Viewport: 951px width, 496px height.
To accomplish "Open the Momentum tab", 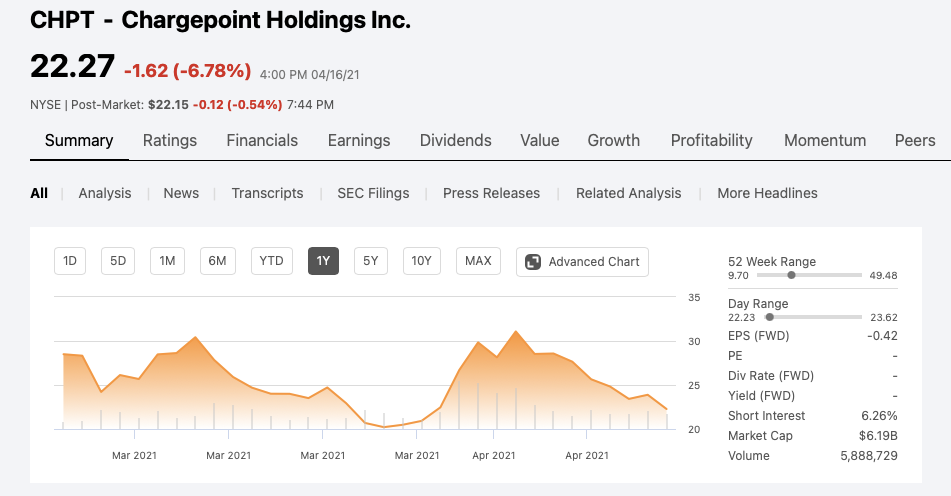I will coord(825,141).
